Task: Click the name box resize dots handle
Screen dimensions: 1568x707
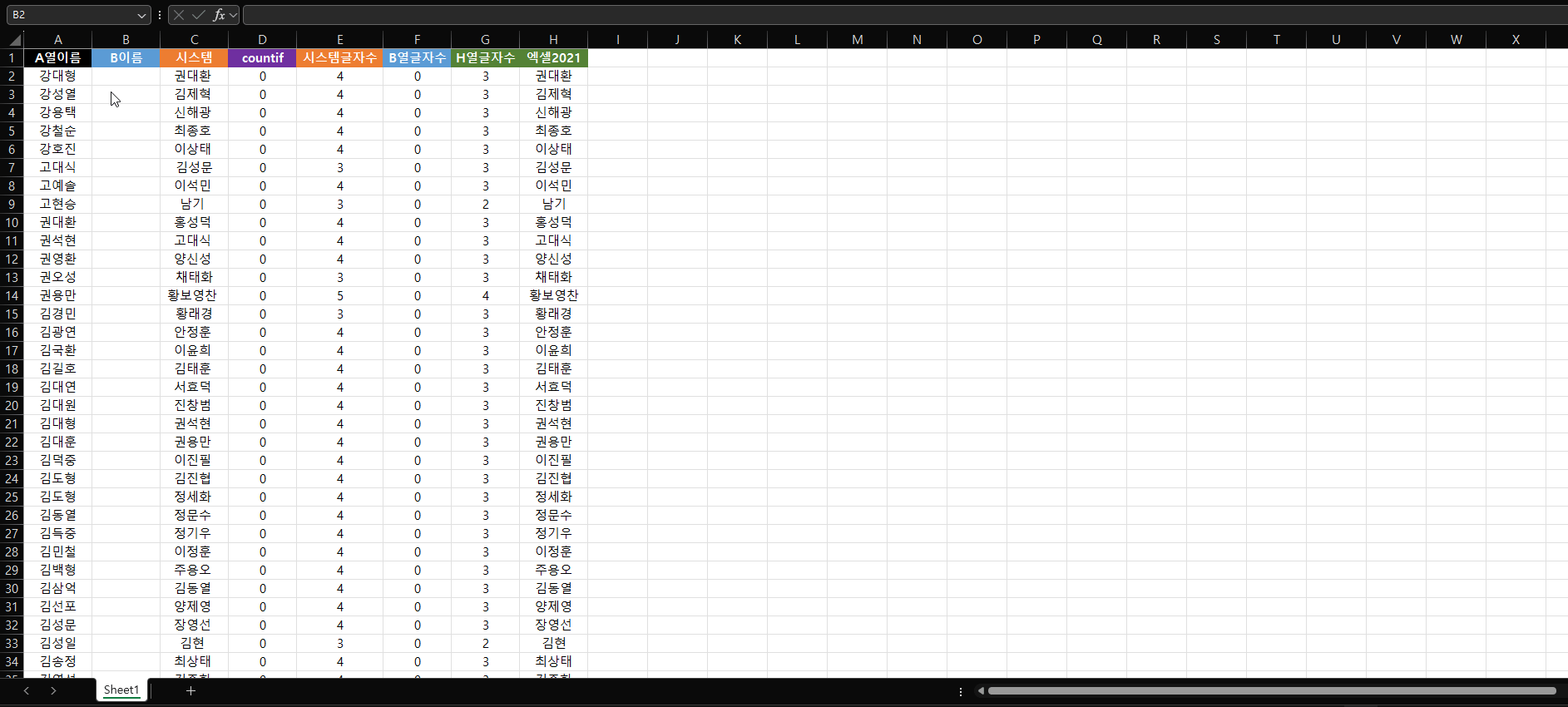Action: point(160,15)
